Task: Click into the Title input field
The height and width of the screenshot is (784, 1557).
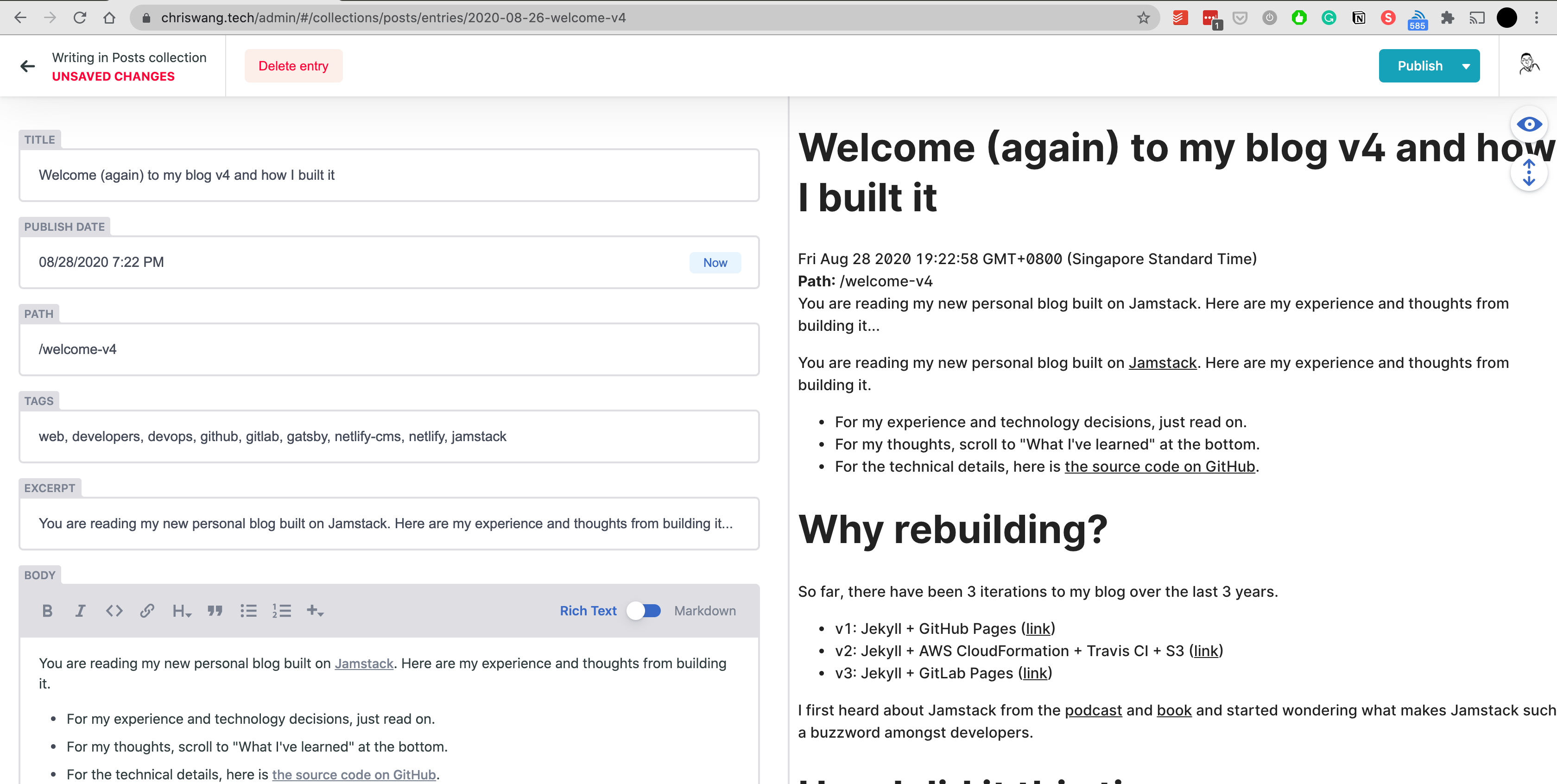Action: (389, 175)
